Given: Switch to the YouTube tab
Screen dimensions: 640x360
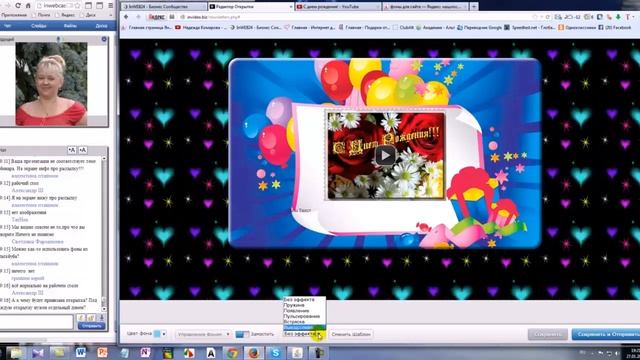Looking at the screenshot, I should pos(337,7).
